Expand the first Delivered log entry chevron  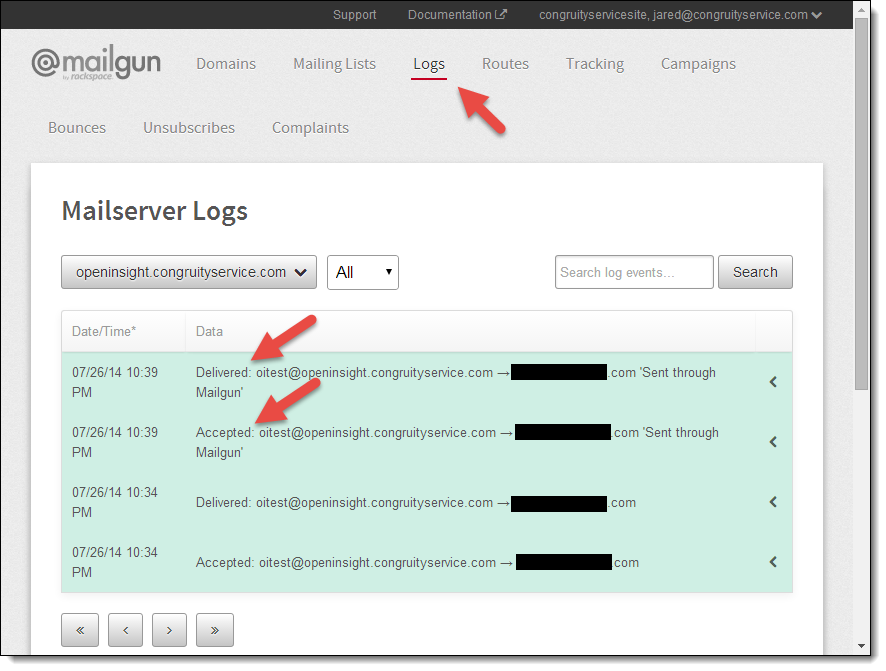772,382
